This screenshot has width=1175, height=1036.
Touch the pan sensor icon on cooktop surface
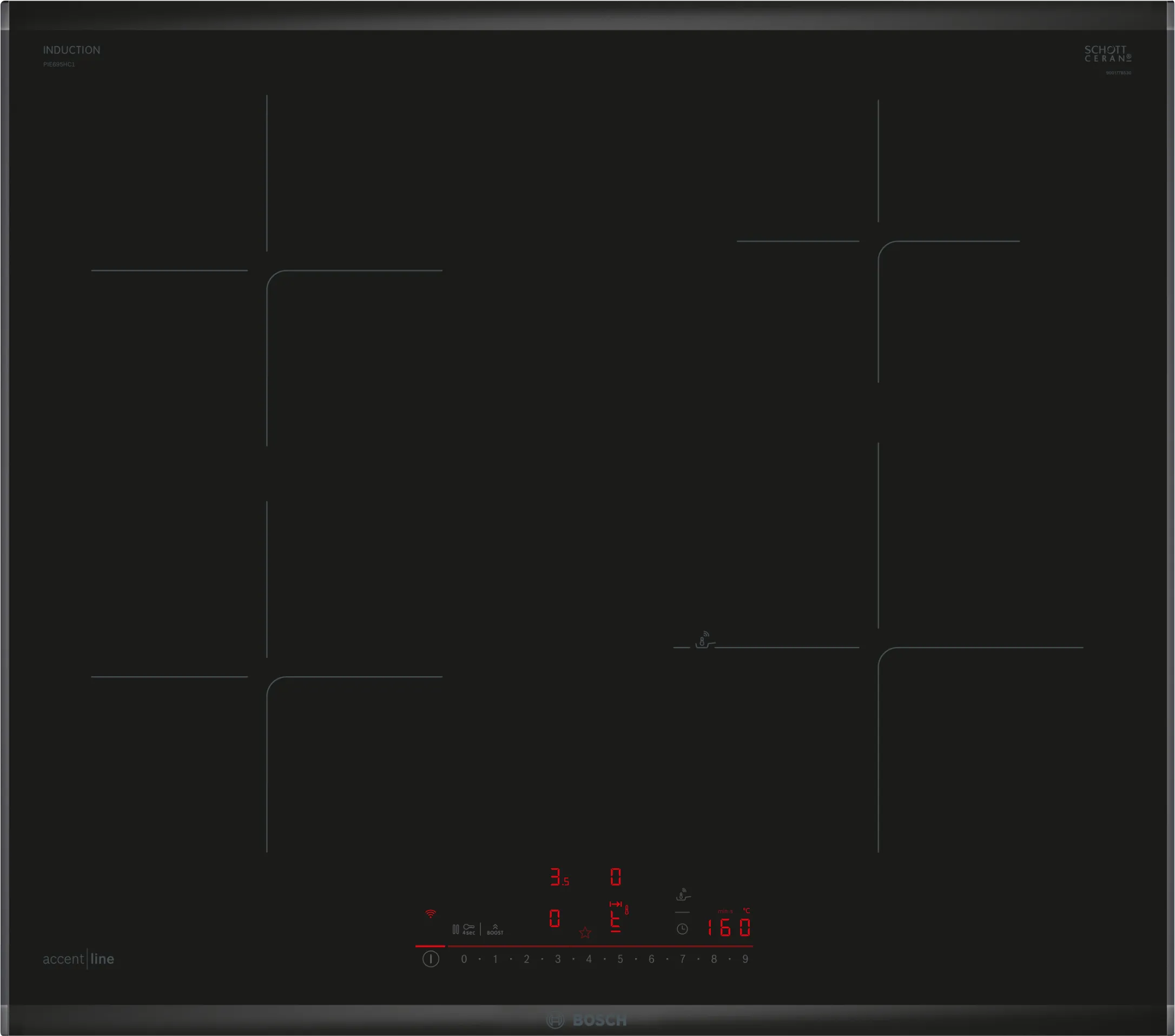coord(703,640)
